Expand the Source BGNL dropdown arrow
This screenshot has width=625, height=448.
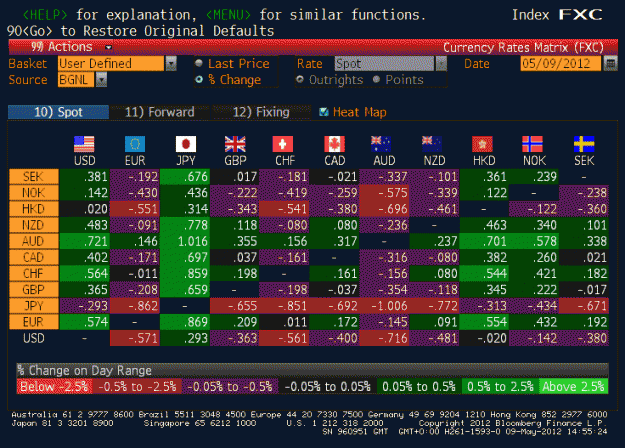[x=101, y=80]
